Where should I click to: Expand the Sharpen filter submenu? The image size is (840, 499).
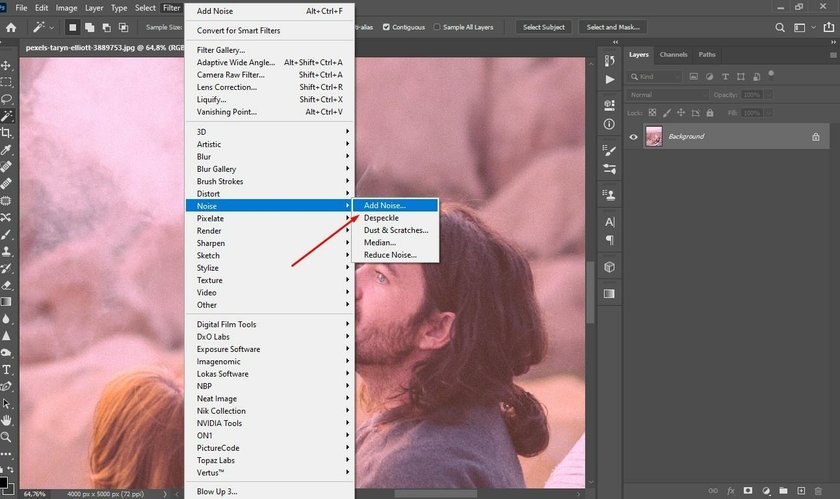coord(269,243)
